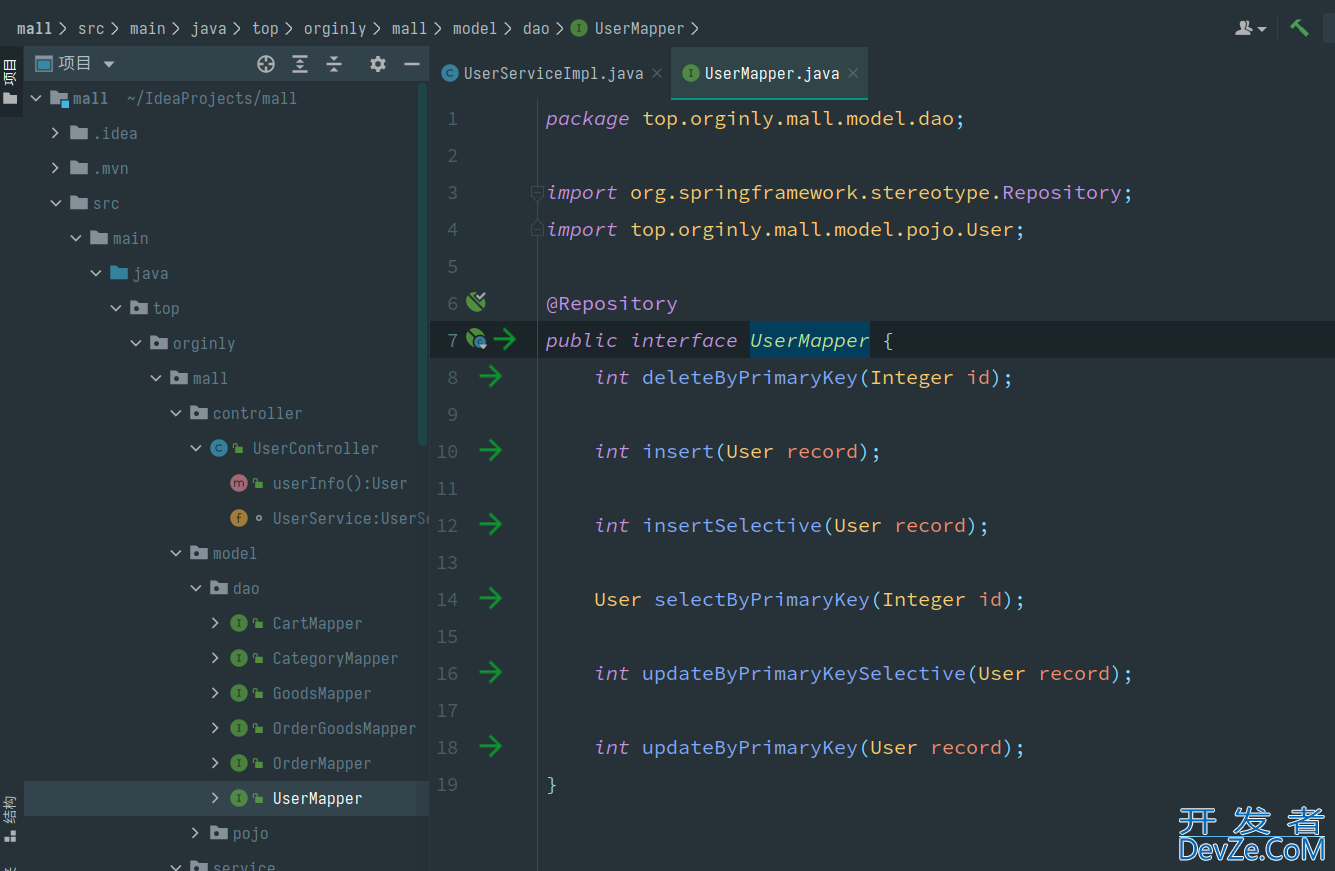The width and height of the screenshot is (1335, 871).
Task: Click the gutter bean icon on line 7
Action: coord(476,340)
